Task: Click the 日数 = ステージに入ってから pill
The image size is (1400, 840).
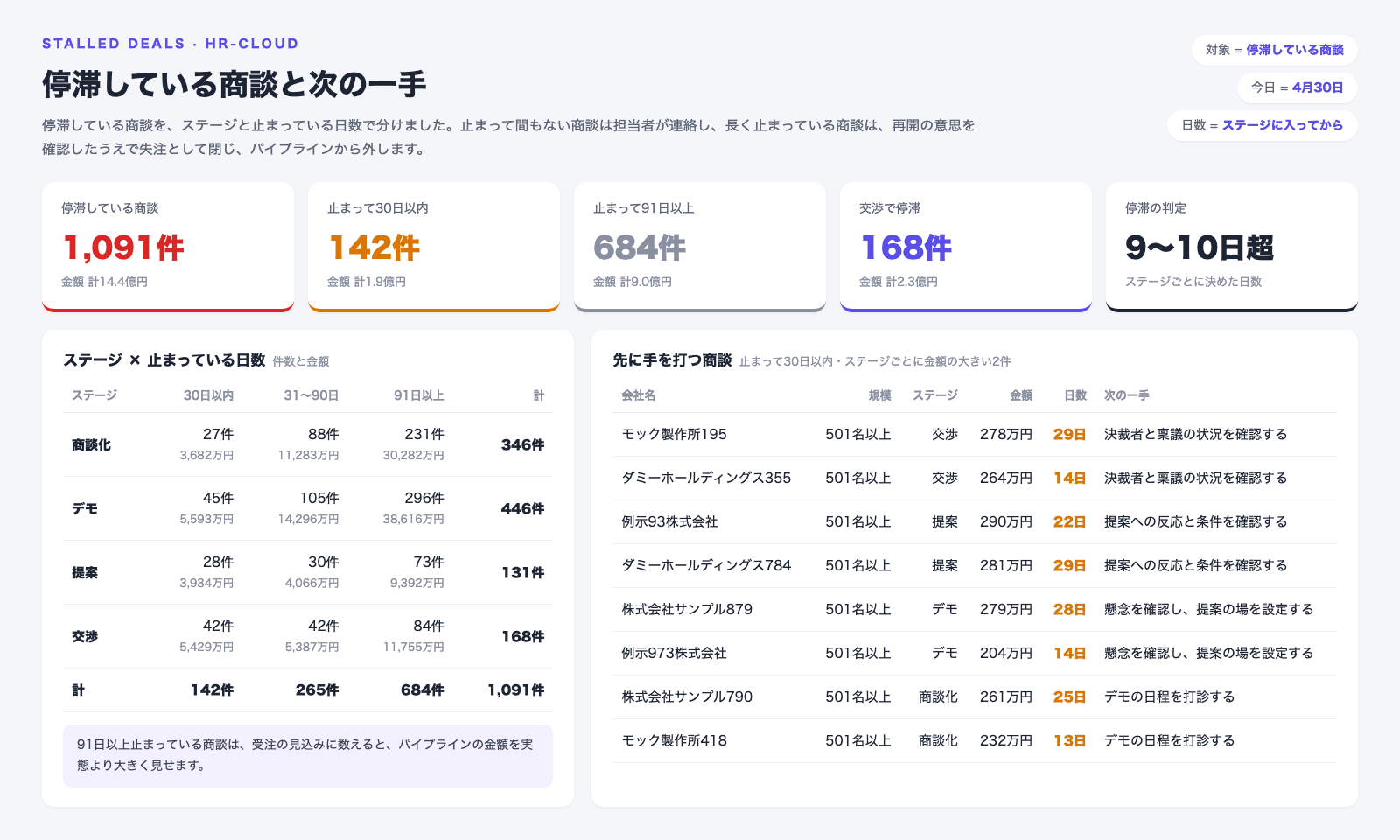Action: pos(1262,125)
